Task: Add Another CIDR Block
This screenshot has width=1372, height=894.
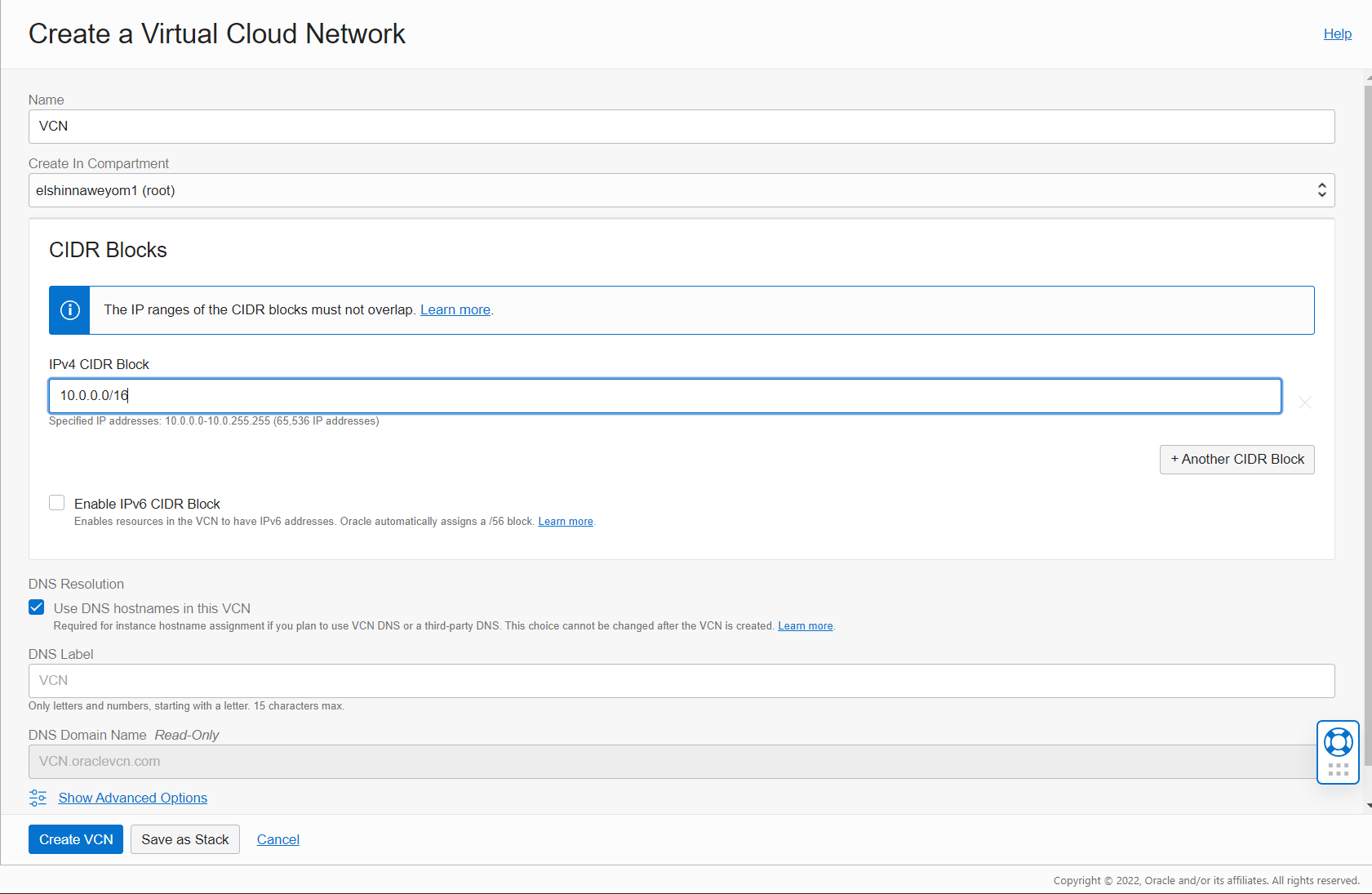Action: click(1237, 460)
